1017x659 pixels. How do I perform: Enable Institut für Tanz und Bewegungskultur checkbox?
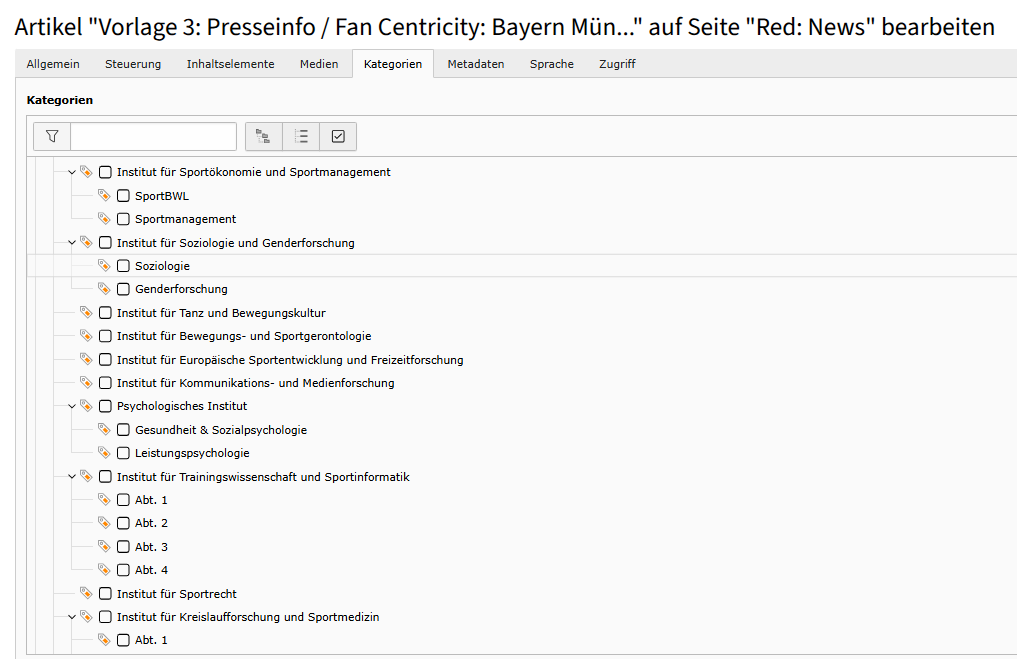tap(106, 313)
